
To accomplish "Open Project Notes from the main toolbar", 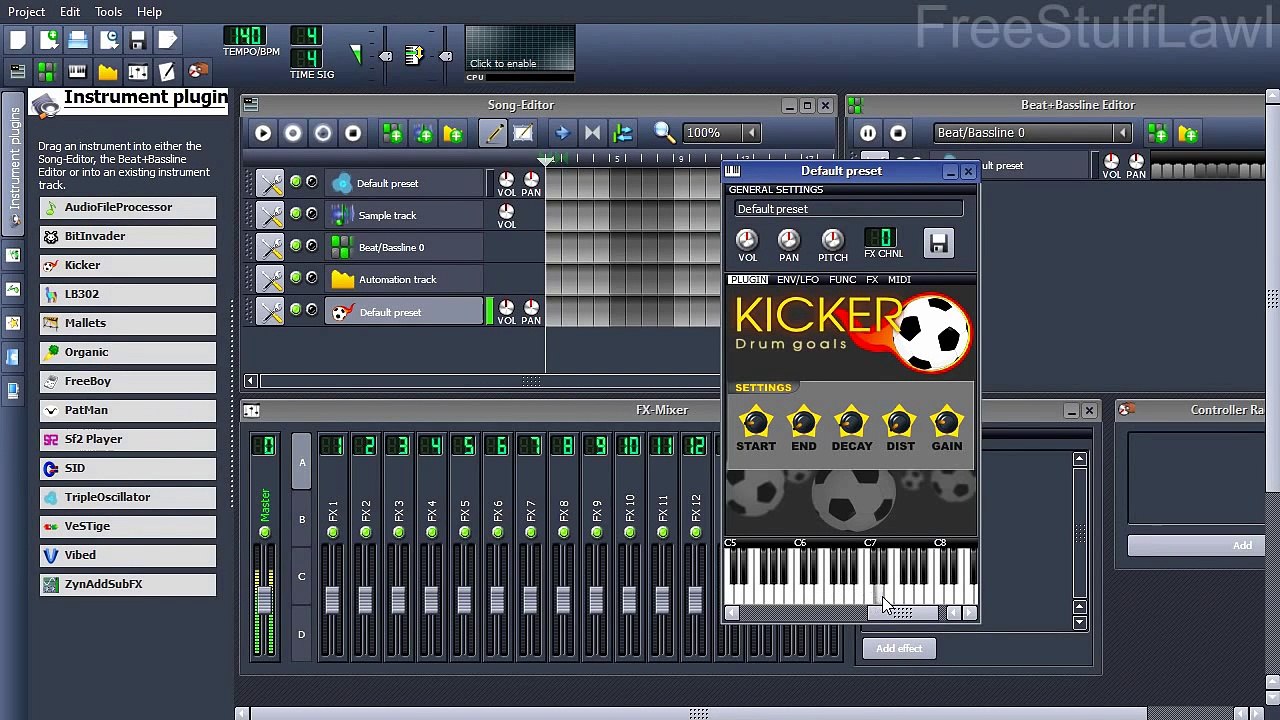I will pos(168,71).
